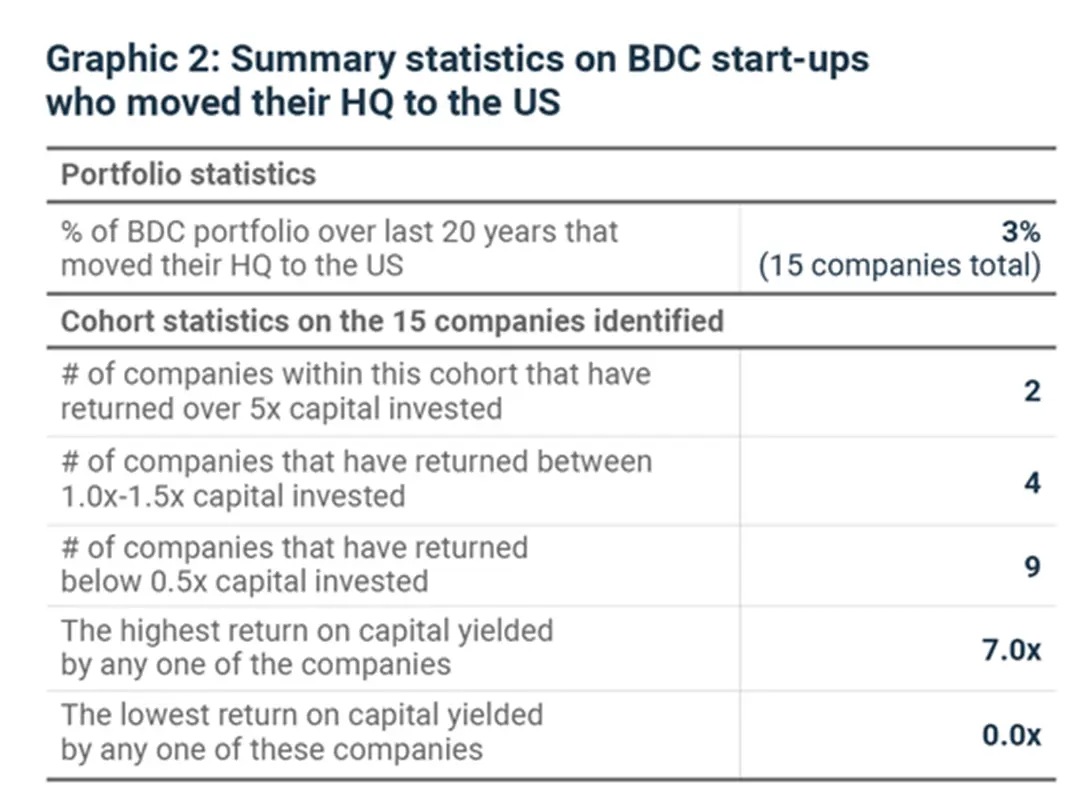
Task: Click the "% of BDC portfolio" row label
Action: pyautogui.click(x=339, y=231)
